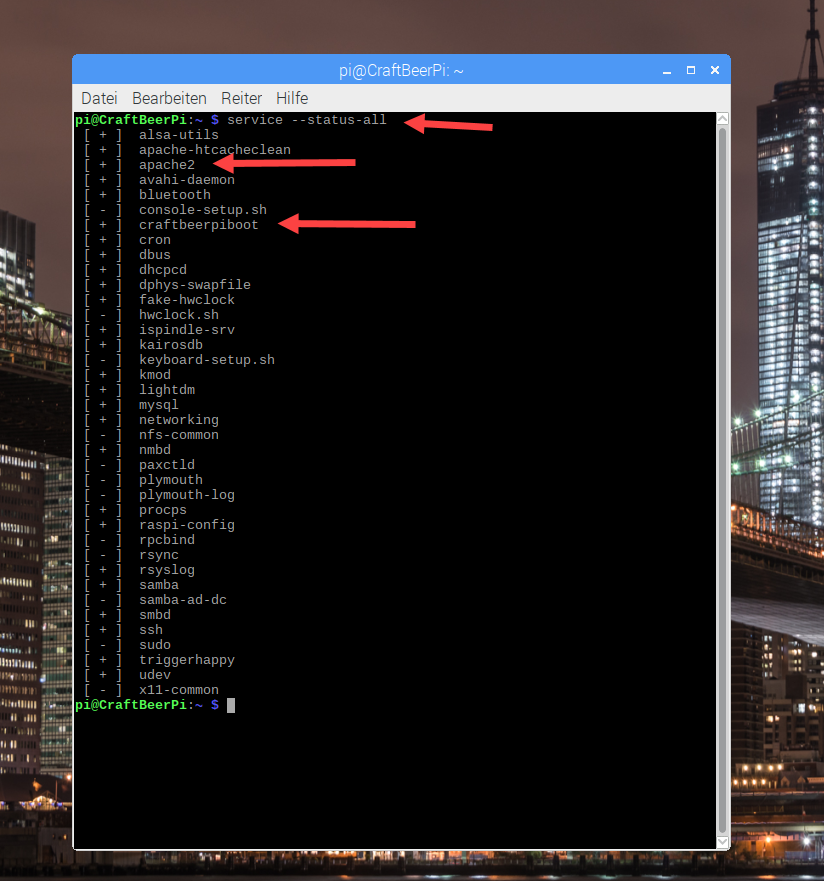This screenshot has width=824, height=881.
Task: Click the terminal's vertical scrollbar thumb
Action: (722, 480)
